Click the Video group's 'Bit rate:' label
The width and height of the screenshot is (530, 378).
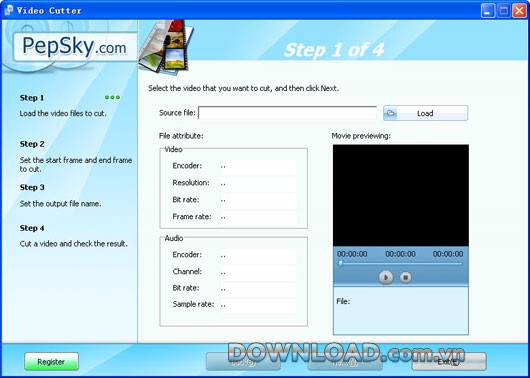(x=186, y=200)
